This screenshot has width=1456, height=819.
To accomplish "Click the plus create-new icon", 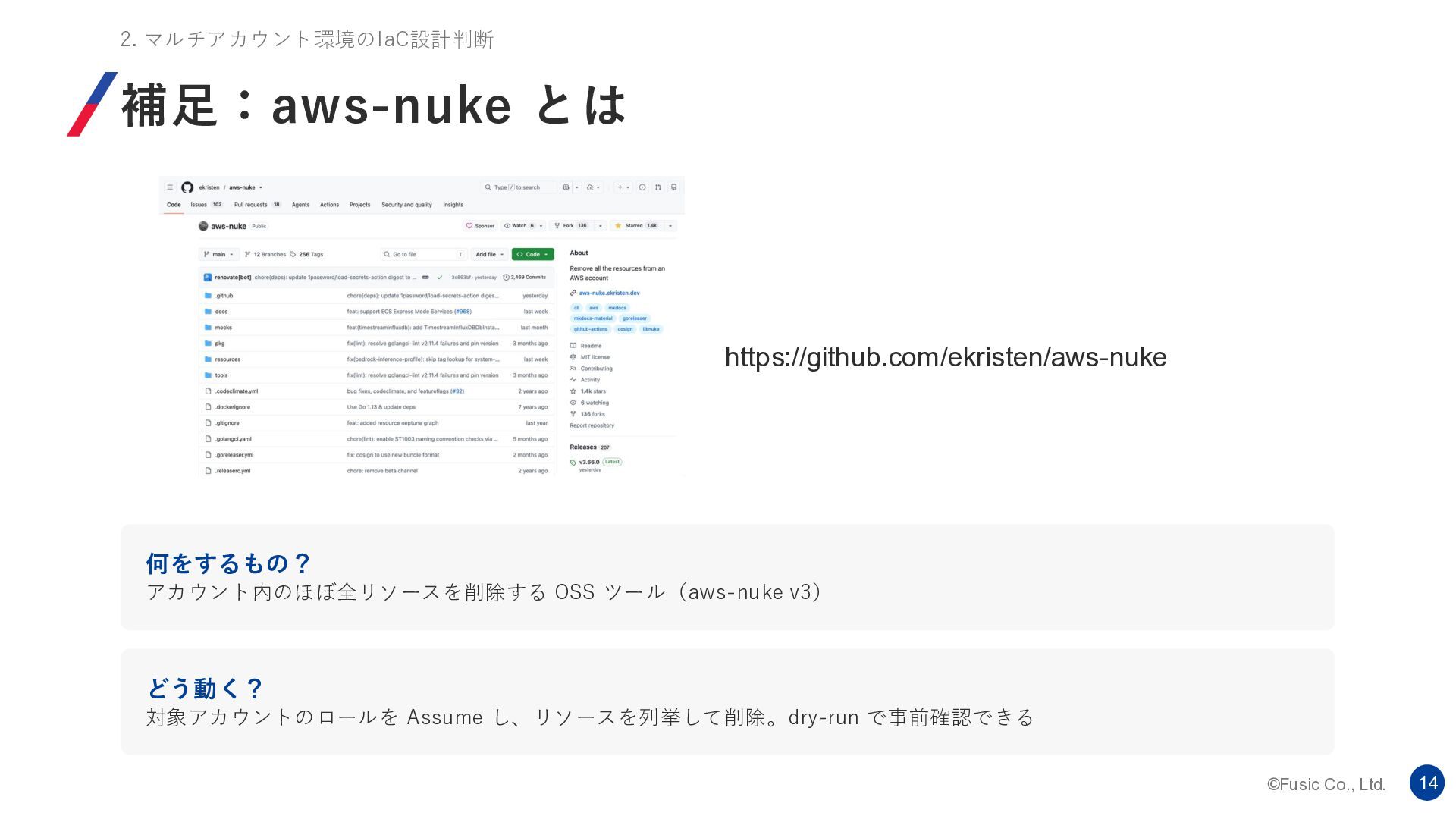I will coord(620,187).
